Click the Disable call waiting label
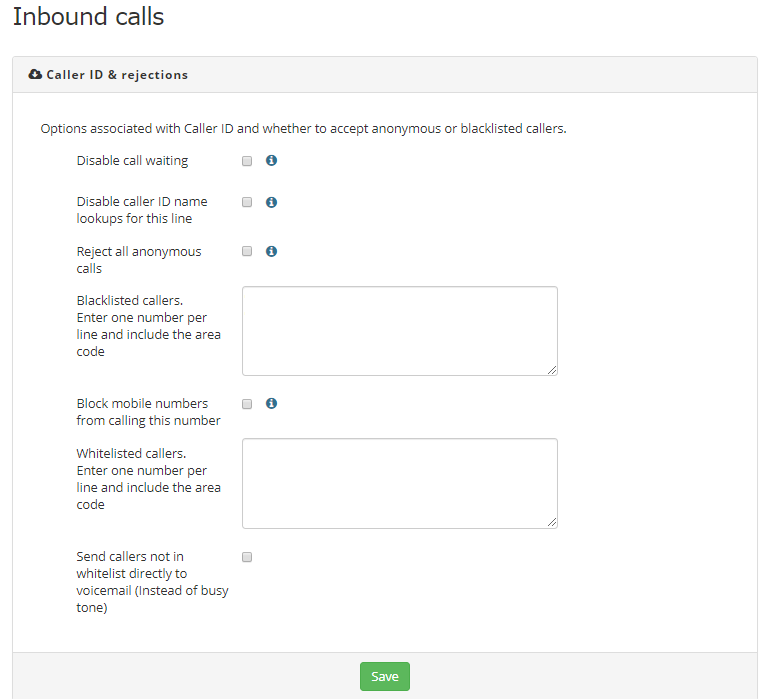Viewport: 764px width, 699px height. pyautogui.click(x=132, y=161)
